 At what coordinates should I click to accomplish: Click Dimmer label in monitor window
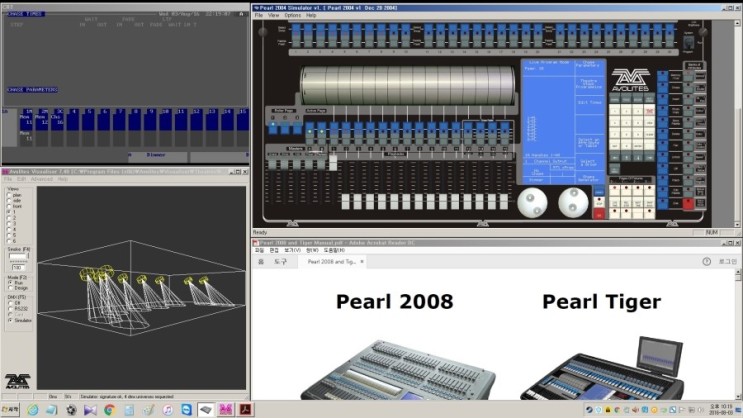tap(156, 155)
